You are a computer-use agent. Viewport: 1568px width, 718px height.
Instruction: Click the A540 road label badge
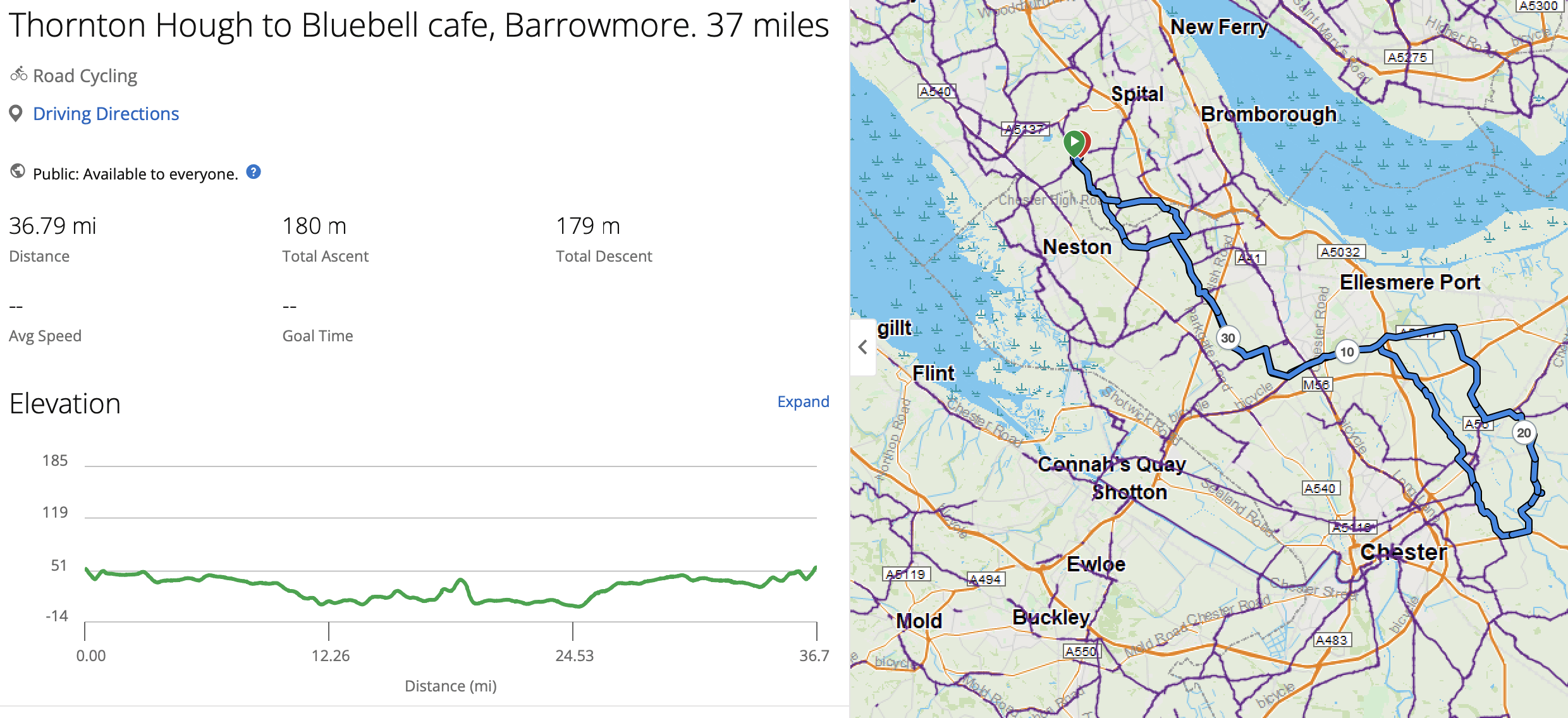click(1320, 489)
